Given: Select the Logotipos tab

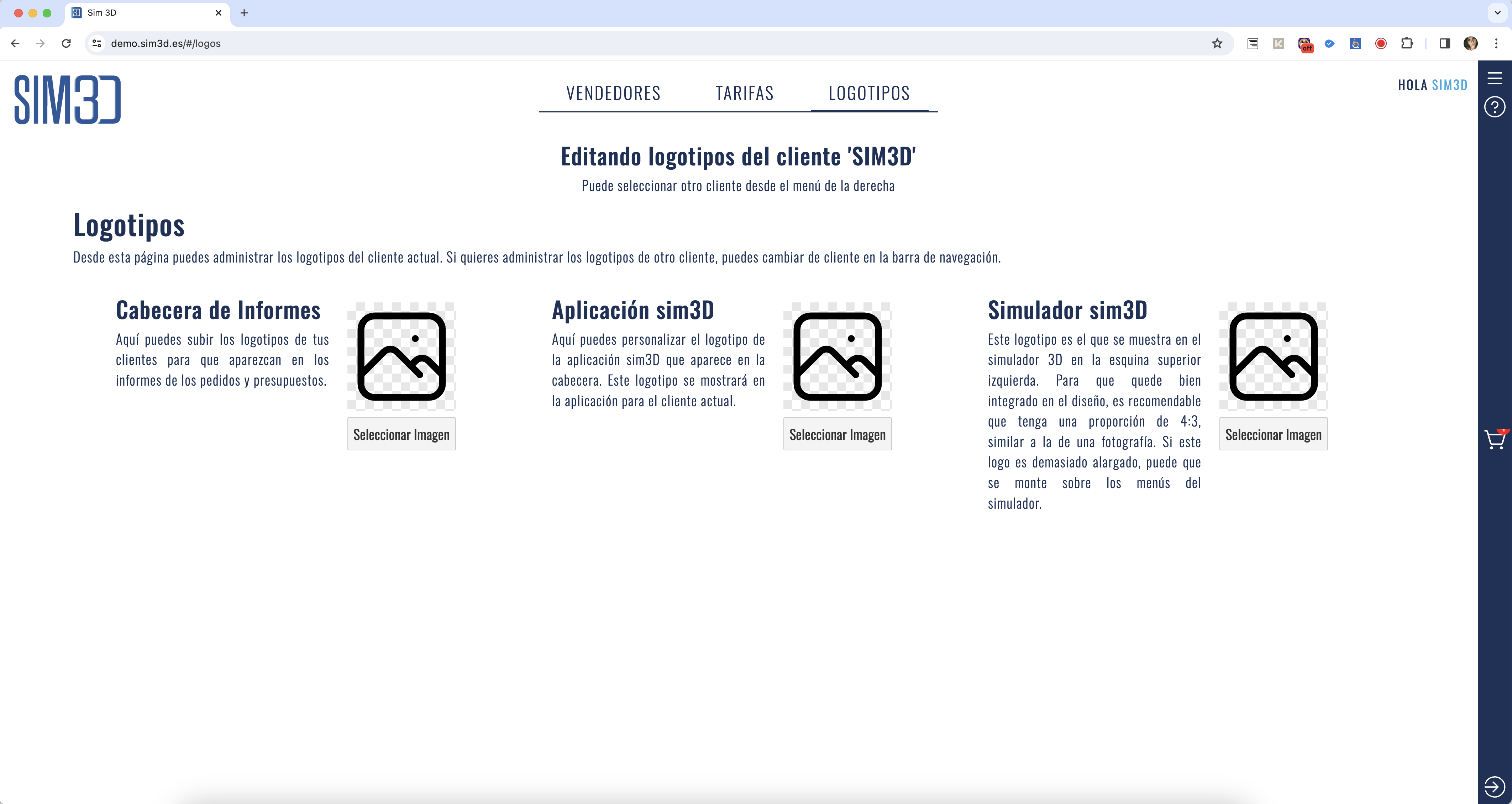Looking at the screenshot, I should 869,93.
